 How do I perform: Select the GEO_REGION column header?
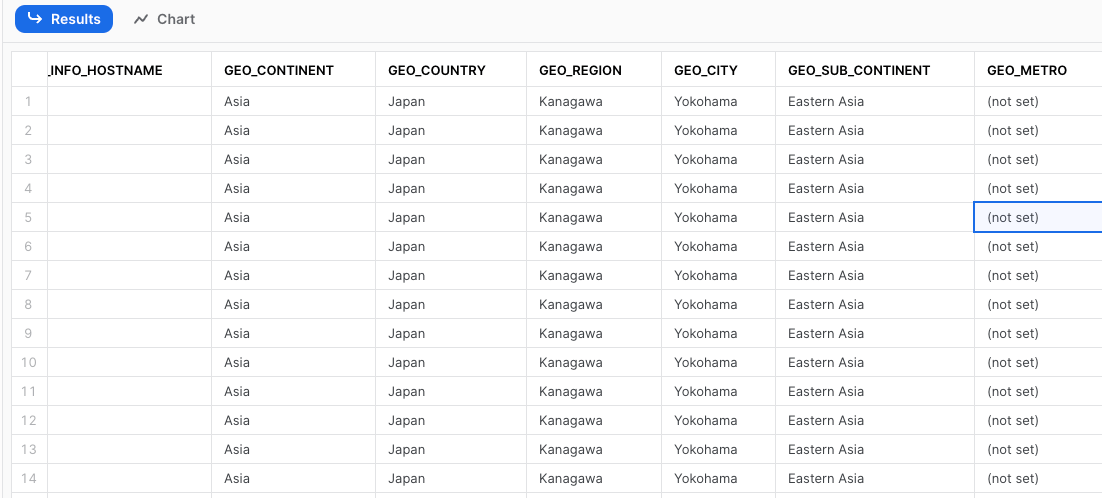[x=594, y=70]
